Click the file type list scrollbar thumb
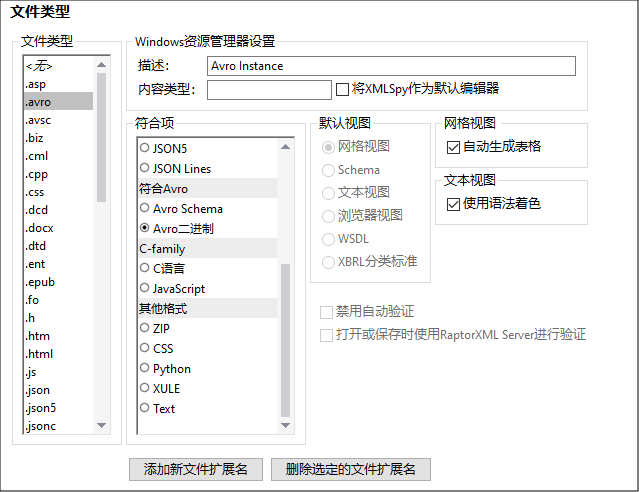Image resolution: width=639 pixels, height=492 pixels. 101,137
